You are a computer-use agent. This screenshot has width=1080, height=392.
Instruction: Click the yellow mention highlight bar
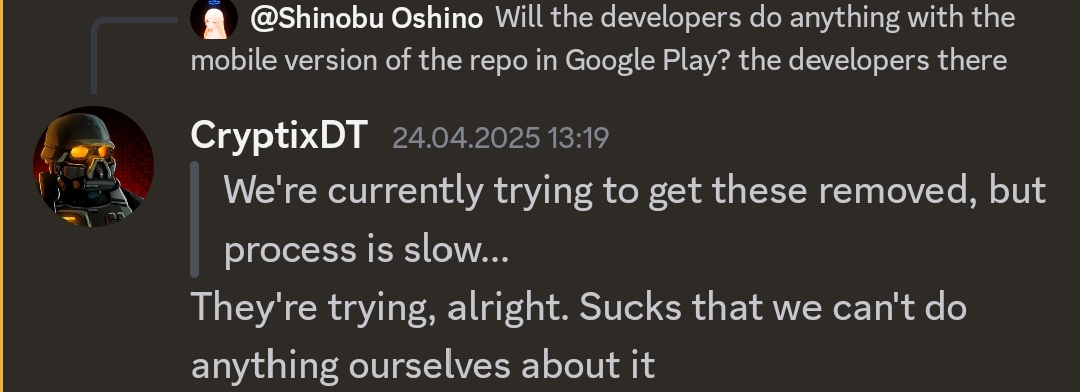tap(1, 196)
